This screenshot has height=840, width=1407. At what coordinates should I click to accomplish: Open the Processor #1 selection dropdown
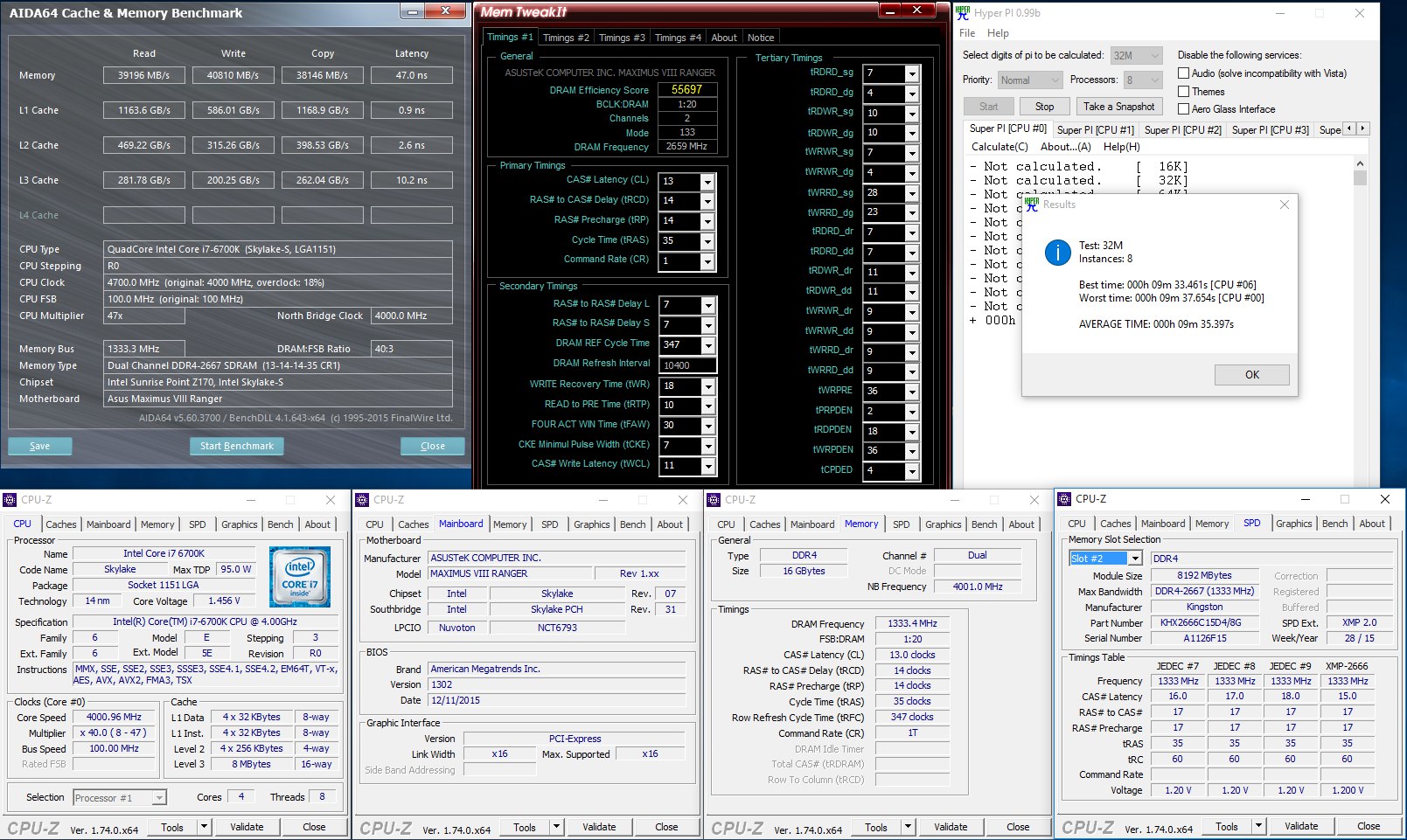pos(159,798)
